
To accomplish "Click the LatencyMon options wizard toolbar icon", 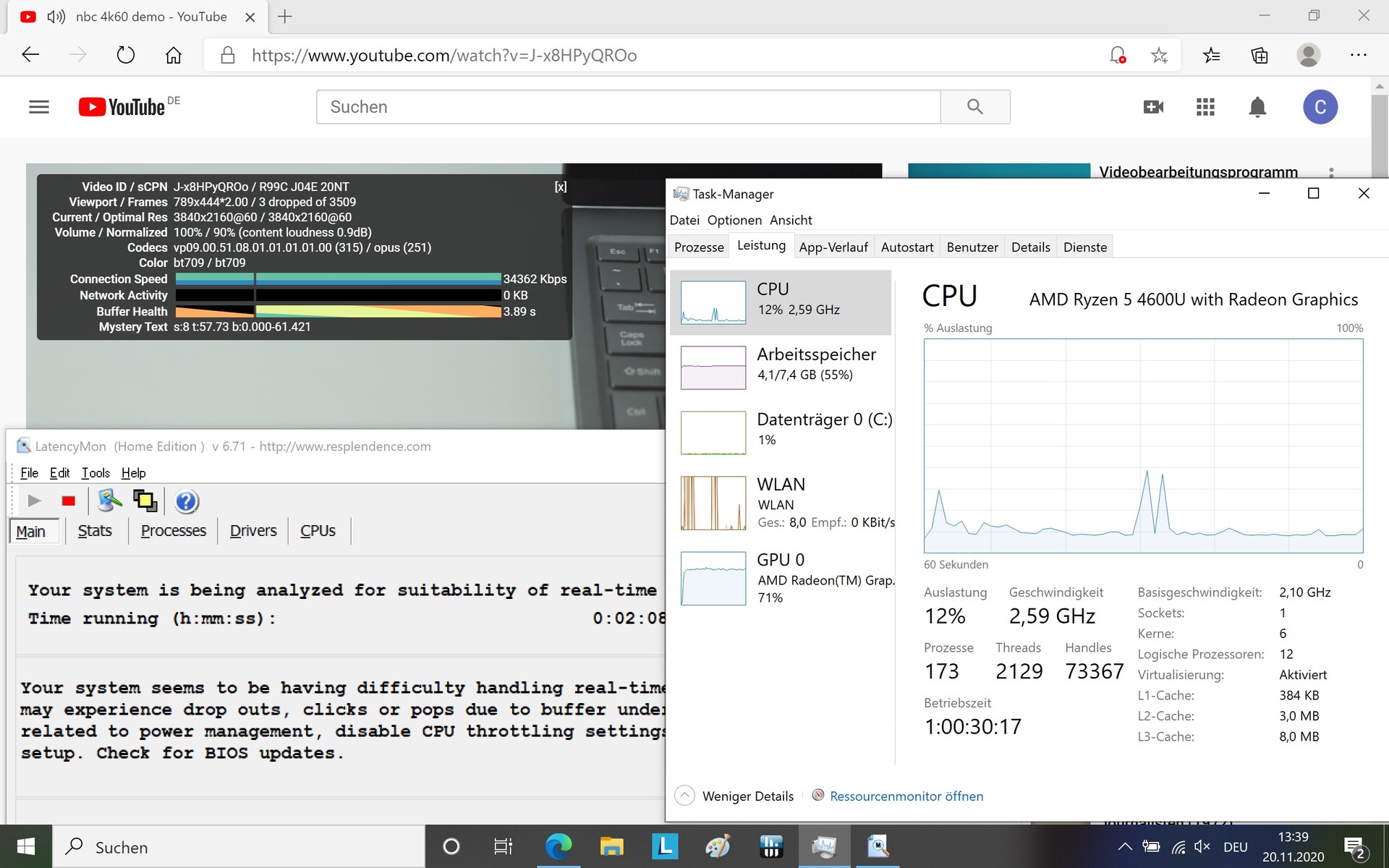I will (x=110, y=501).
